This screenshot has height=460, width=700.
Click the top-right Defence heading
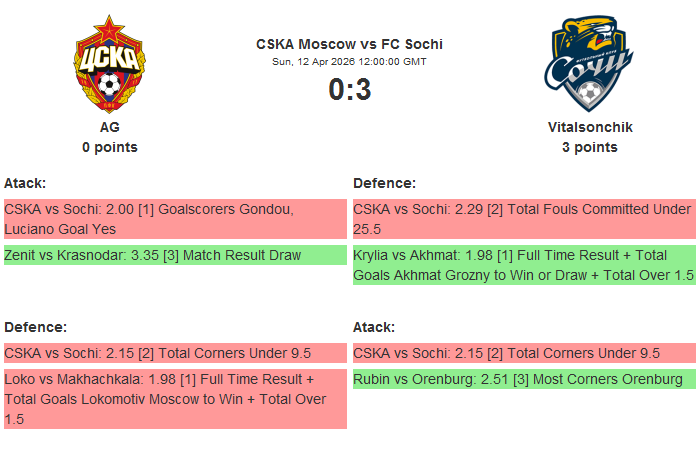click(x=384, y=183)
